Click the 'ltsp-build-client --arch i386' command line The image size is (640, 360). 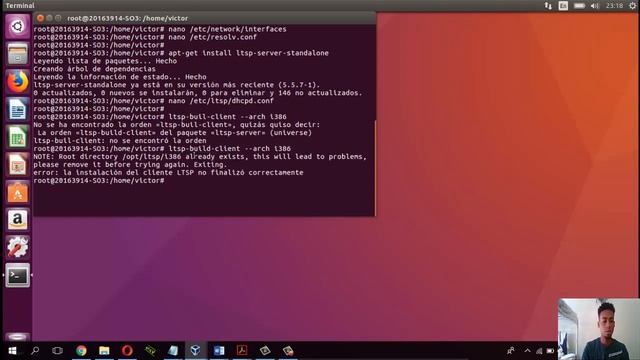162,149
